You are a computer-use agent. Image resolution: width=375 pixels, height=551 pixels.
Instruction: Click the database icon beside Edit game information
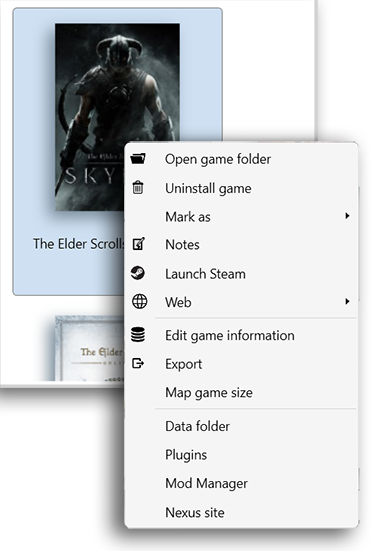tap(138, 335)
